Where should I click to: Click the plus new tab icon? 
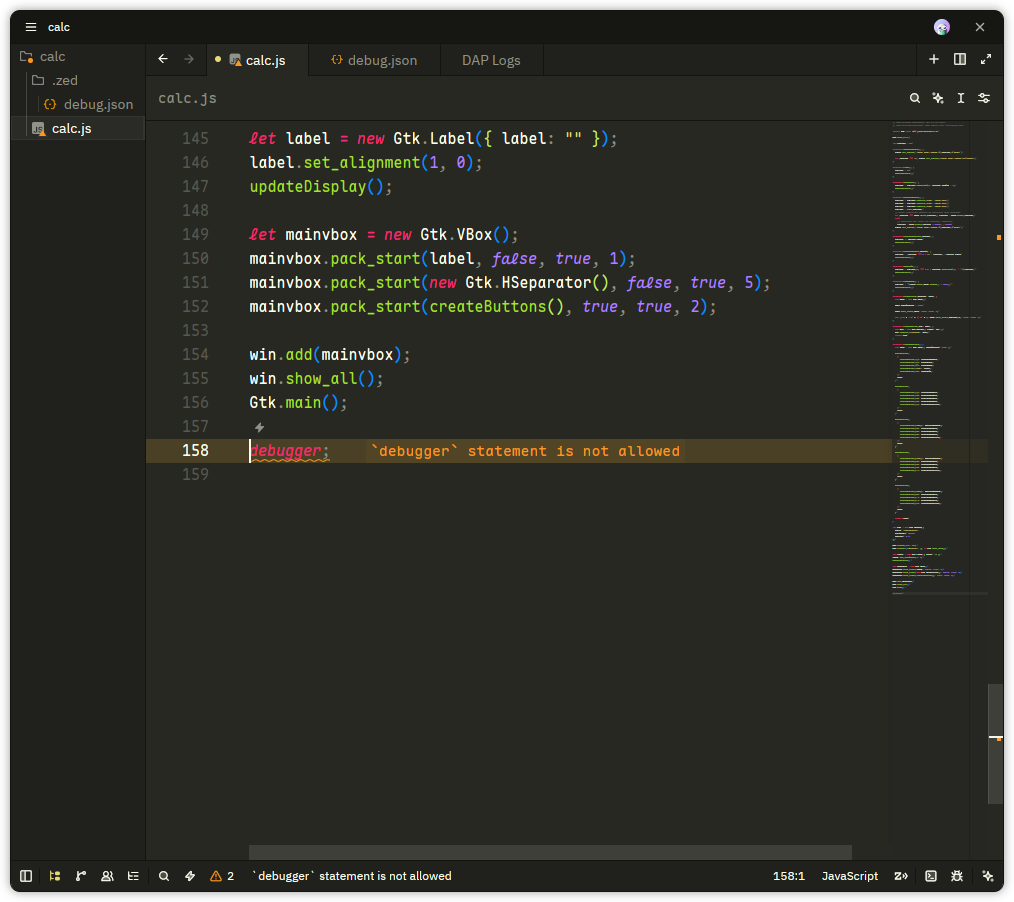pyautogui.click(x=934, y=59)
